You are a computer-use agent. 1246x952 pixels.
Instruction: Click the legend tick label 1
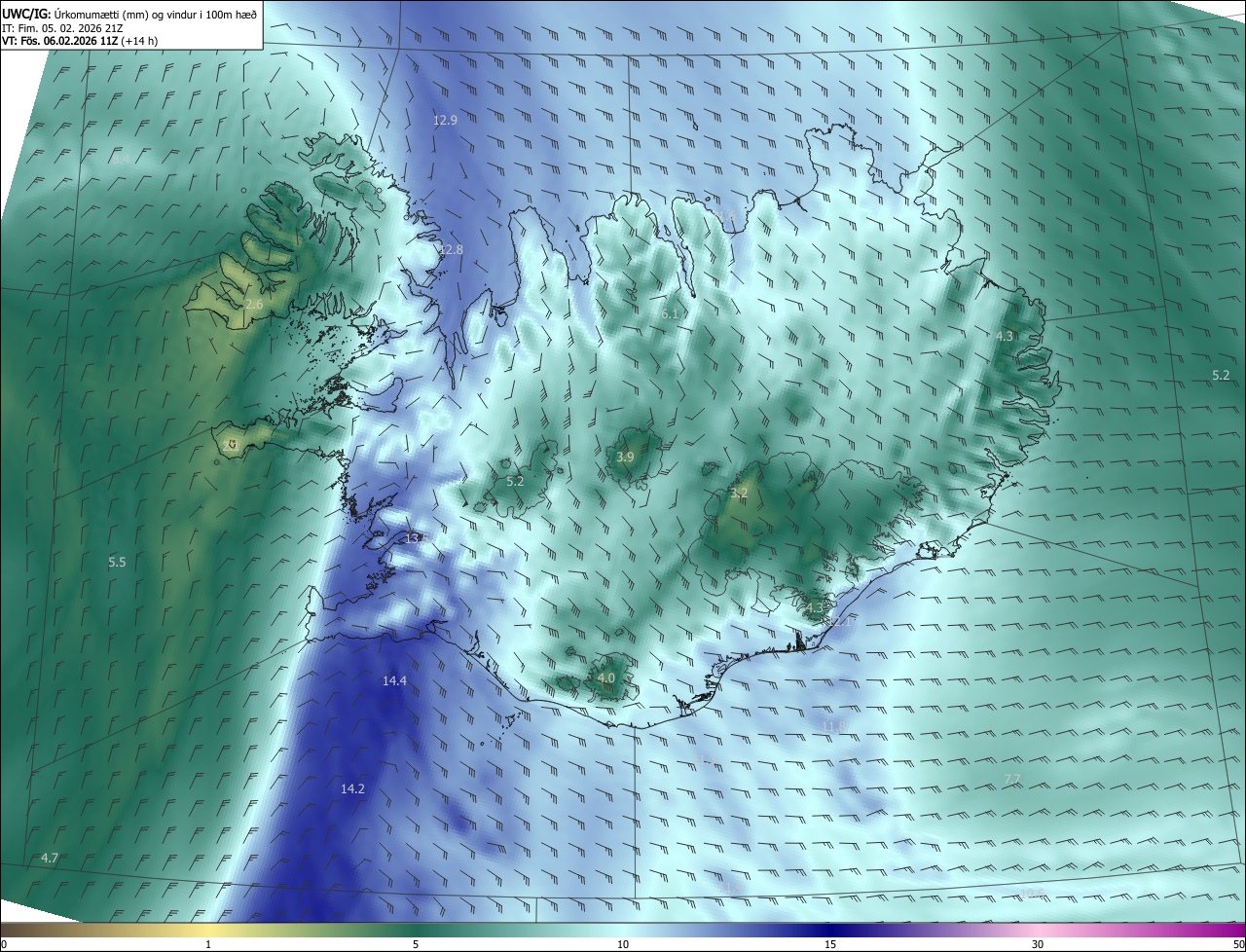point(209,945)
